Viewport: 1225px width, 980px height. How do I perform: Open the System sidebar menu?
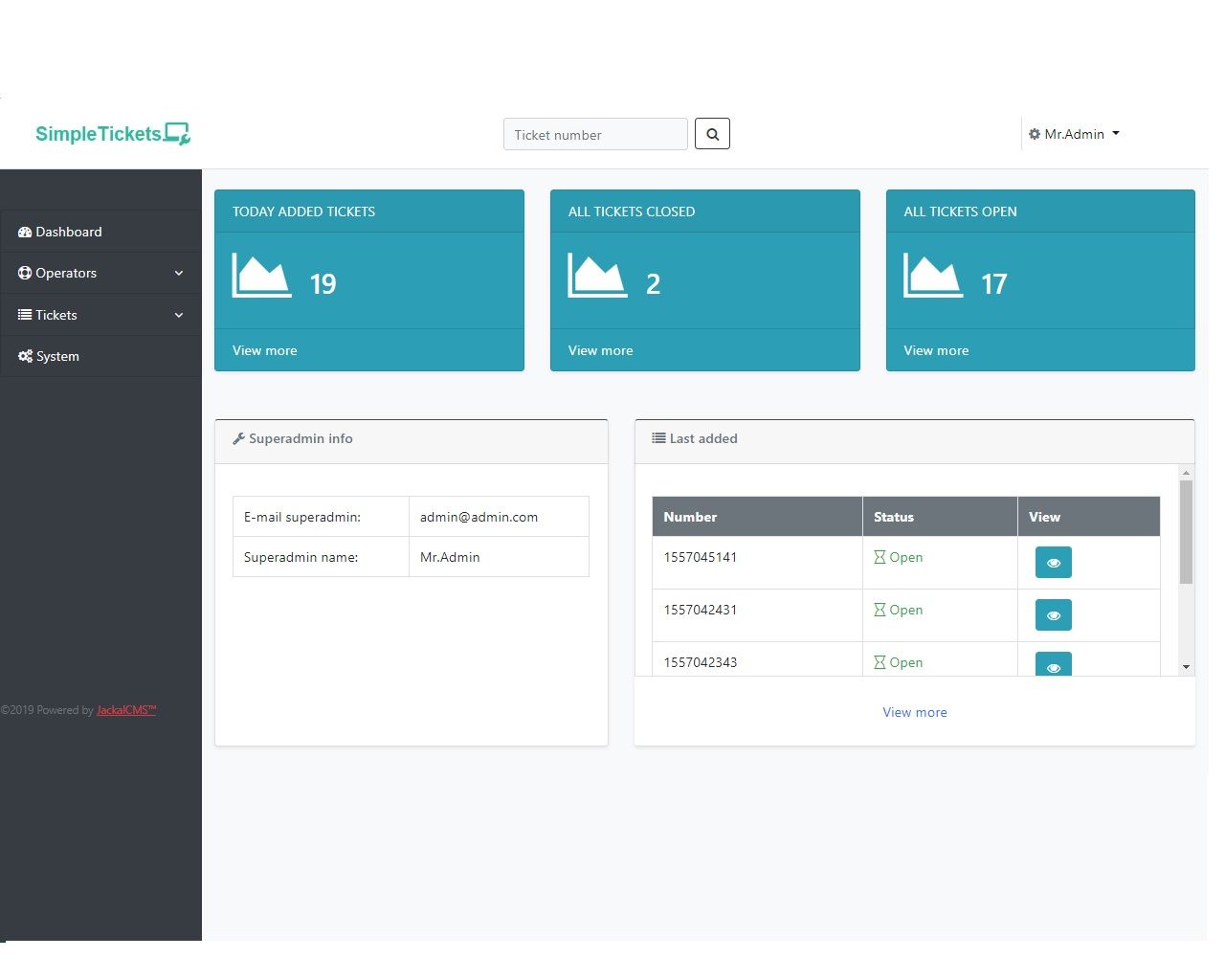point(100,356)
